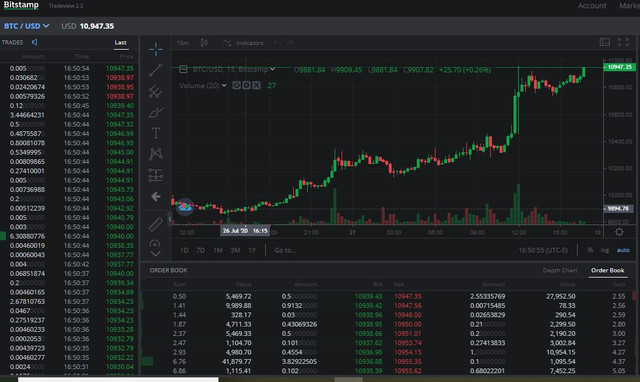Toggle log scale mode
Viewport: 640px width, 382px height.
coord(605,250)
